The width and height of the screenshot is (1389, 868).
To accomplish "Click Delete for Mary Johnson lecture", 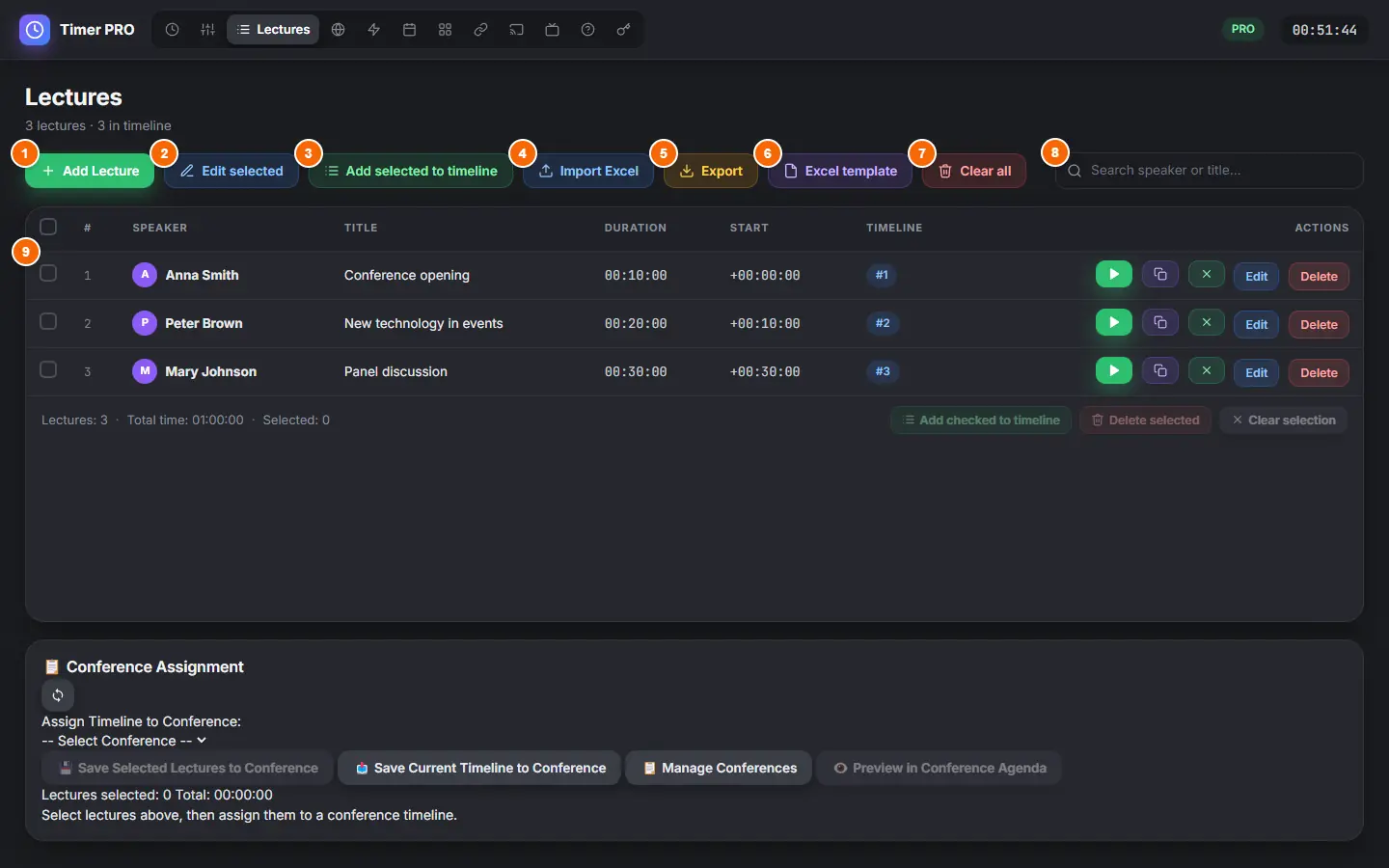I will click(1319, 372).
